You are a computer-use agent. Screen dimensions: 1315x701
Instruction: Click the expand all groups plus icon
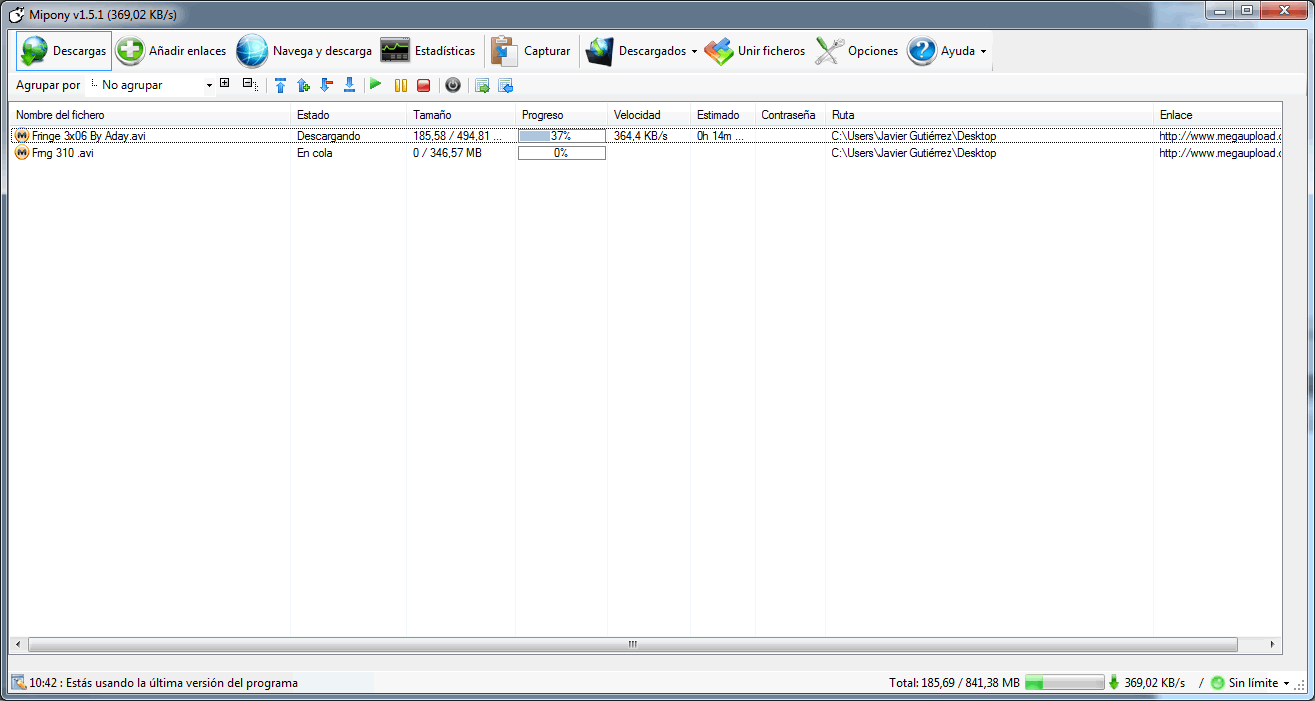pyautogui.click(x=224, y=84)
